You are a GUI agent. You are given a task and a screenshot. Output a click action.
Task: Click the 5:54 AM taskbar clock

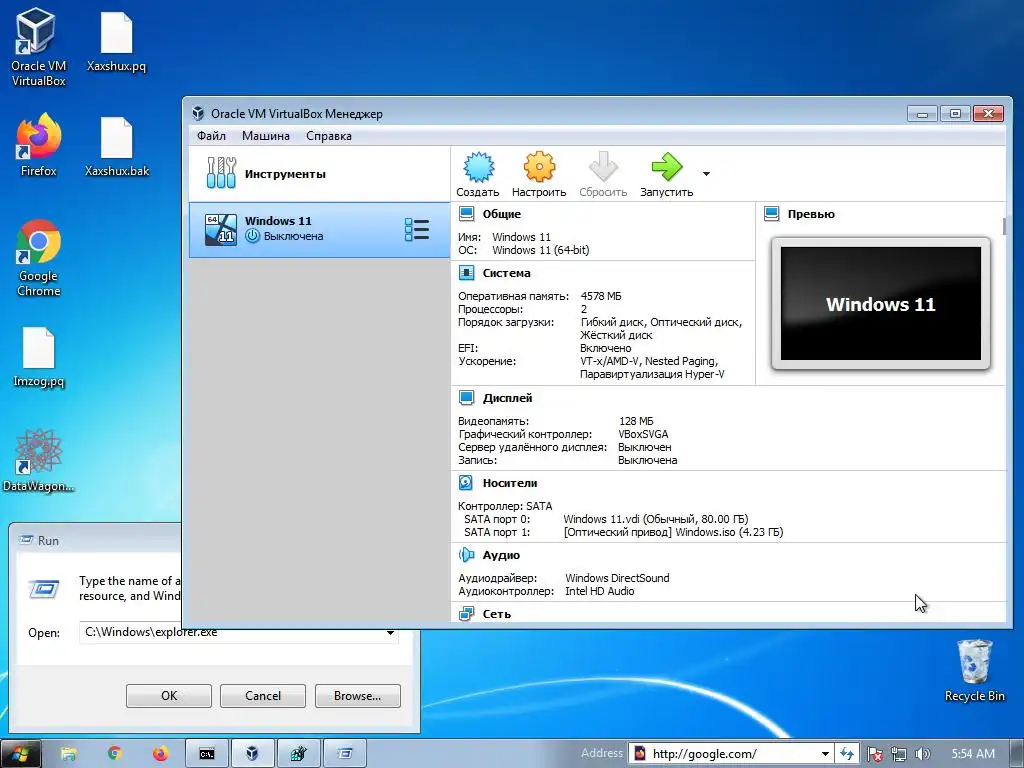point(973,754)
